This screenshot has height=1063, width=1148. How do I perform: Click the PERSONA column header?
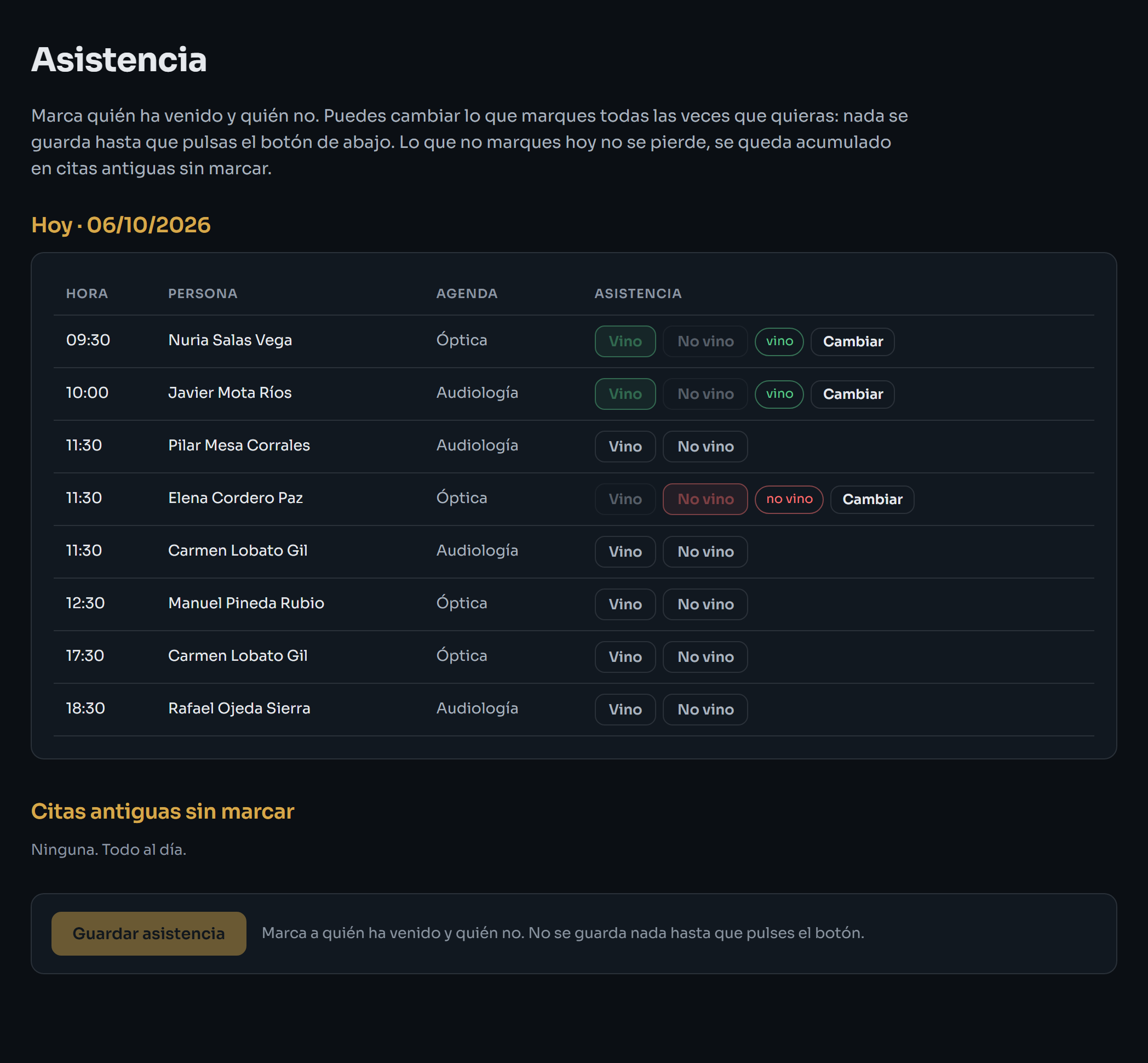202,293
